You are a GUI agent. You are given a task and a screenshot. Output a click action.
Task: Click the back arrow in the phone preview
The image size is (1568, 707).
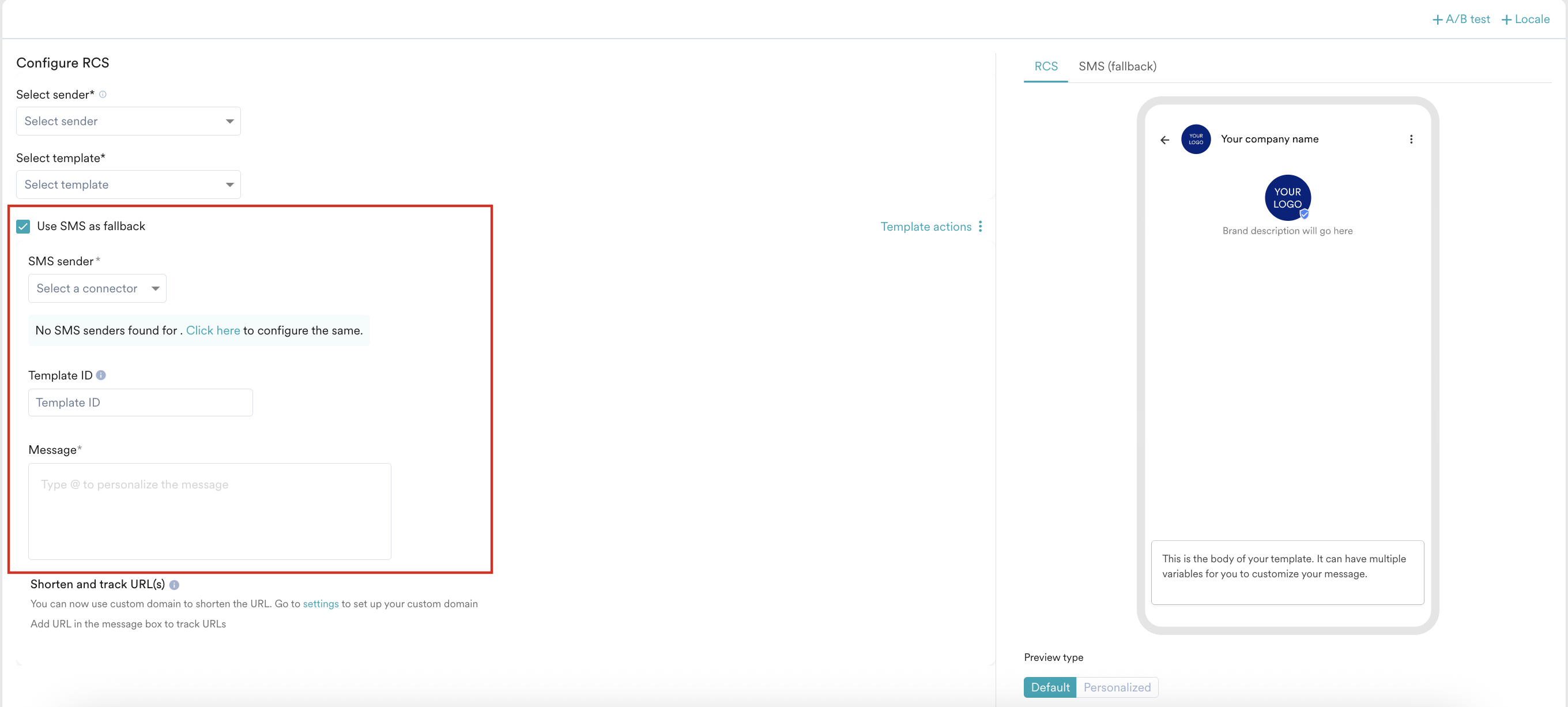tap(1164, 140)
